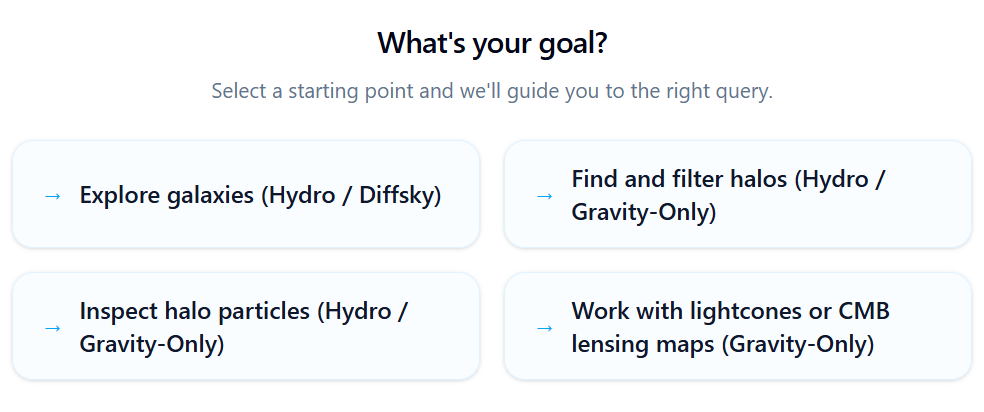This screenshot has height=412, width=984.
Task: Select the "What's your goal?" heading
Action: click(x=492, y=43)
